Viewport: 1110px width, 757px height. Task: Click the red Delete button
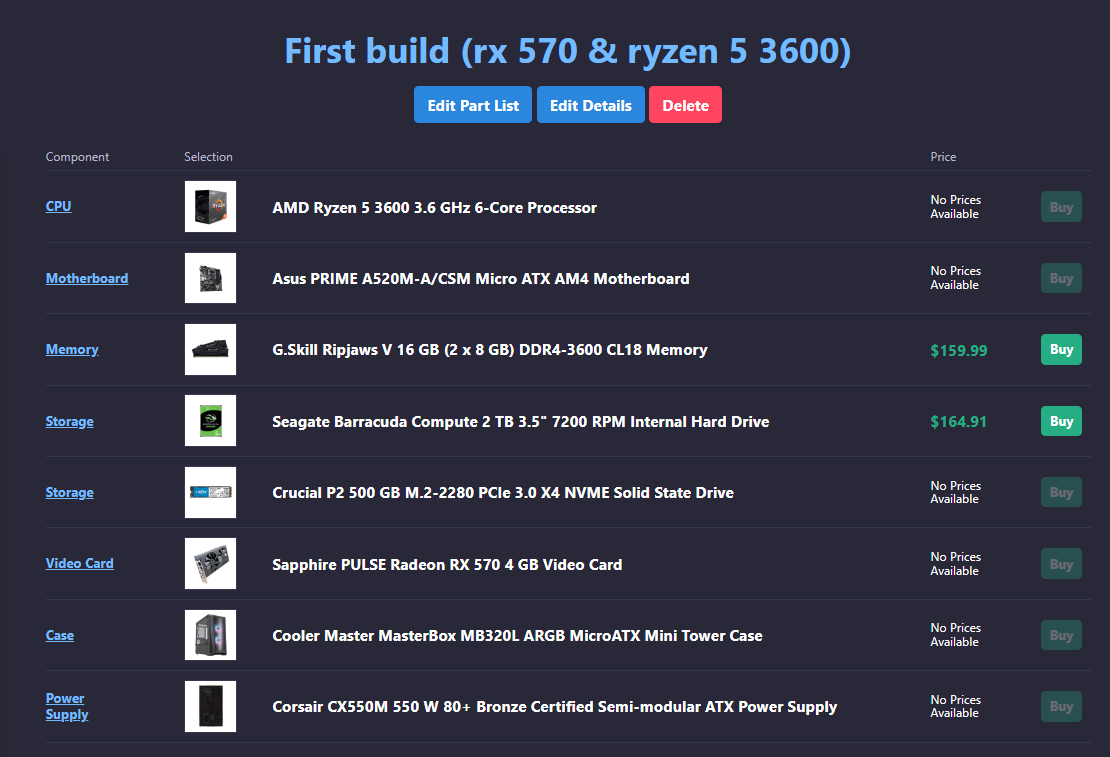click(x=685, y=105)
